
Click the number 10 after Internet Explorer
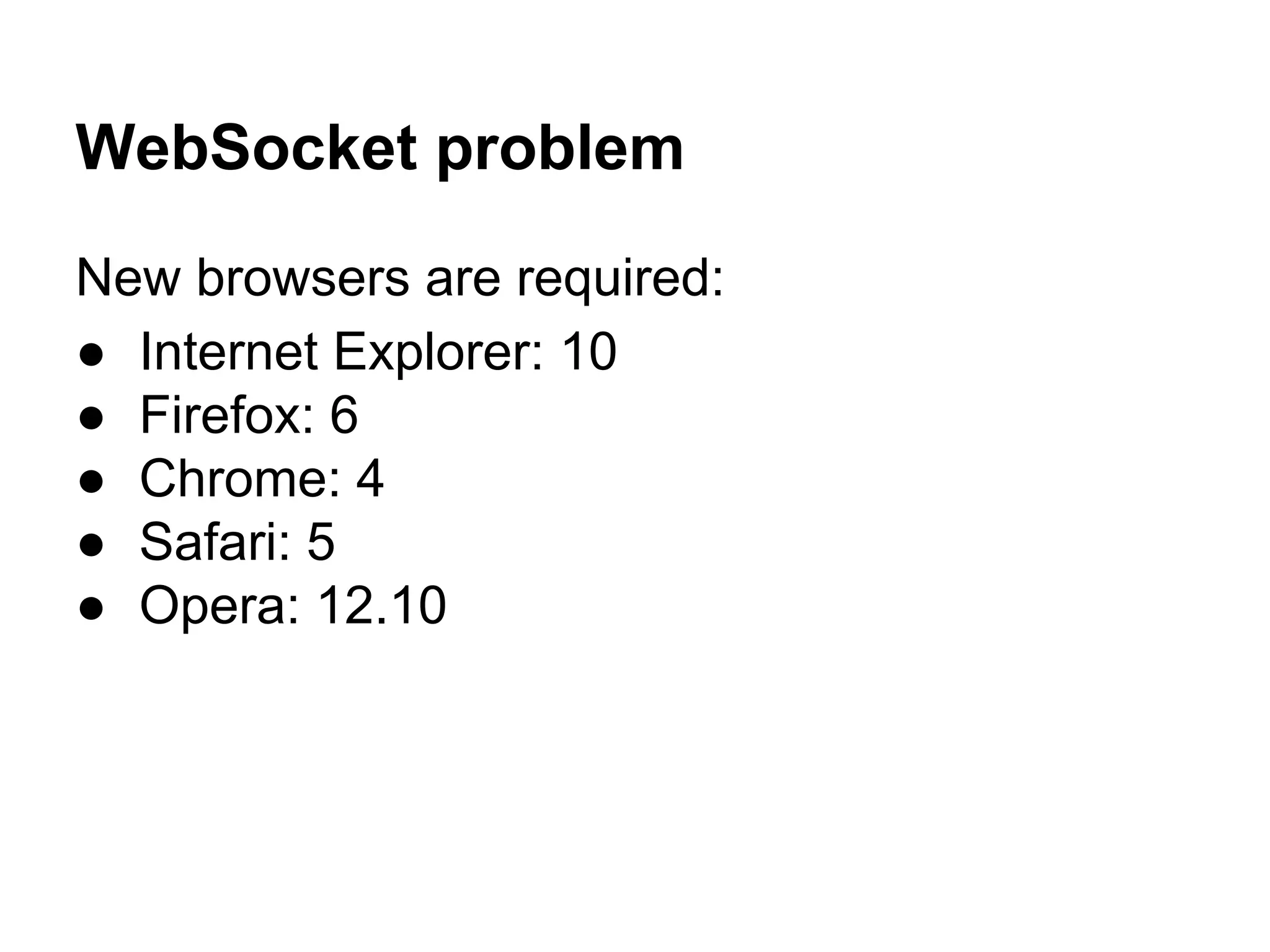(x=588, y=351)
